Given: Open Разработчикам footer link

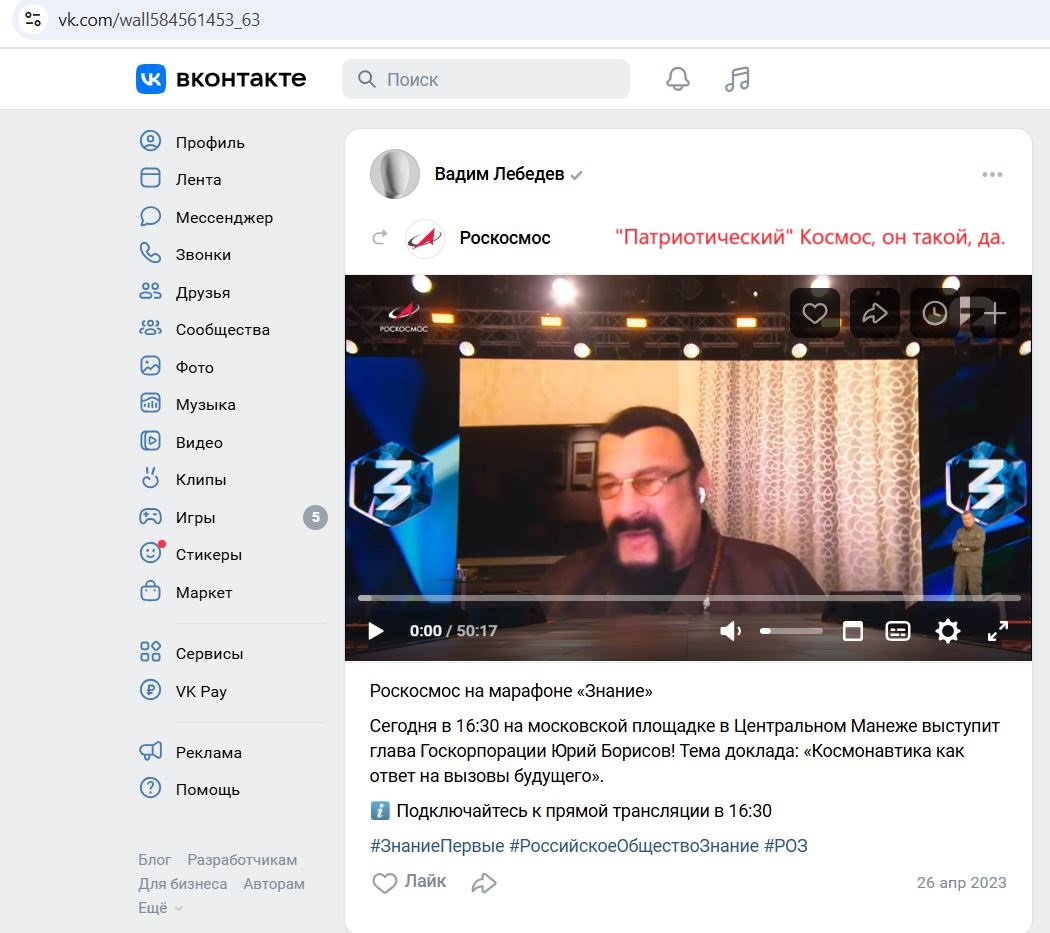Looking at the screenshot, I should pyautogui.click(x=242, y=859).
